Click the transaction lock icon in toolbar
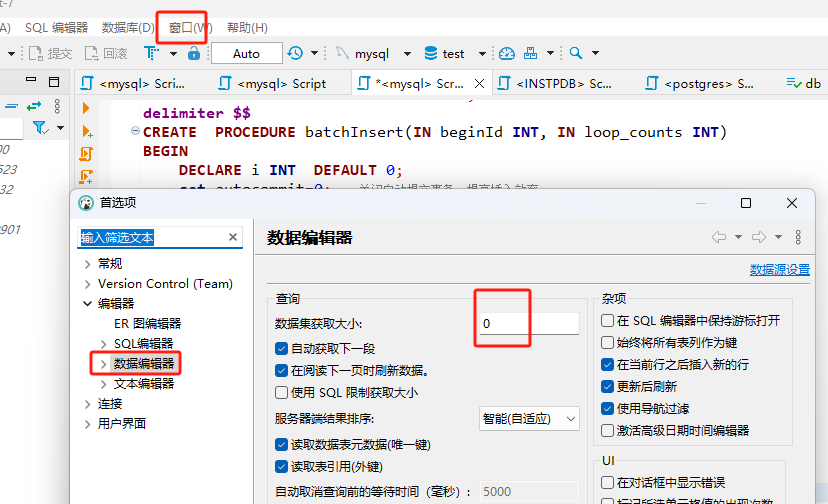 point(194,53)
